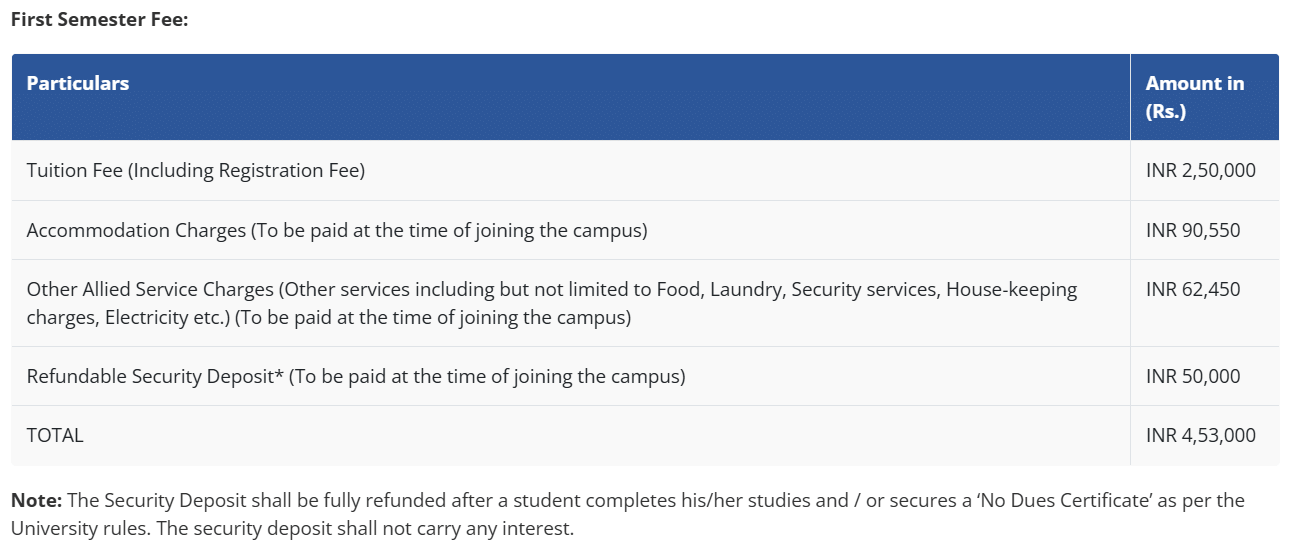The width and height of the screenshot is (1300, 552).
Task: Click the "Amount in (Rs.)" column header
Action: pos(1195,97)
